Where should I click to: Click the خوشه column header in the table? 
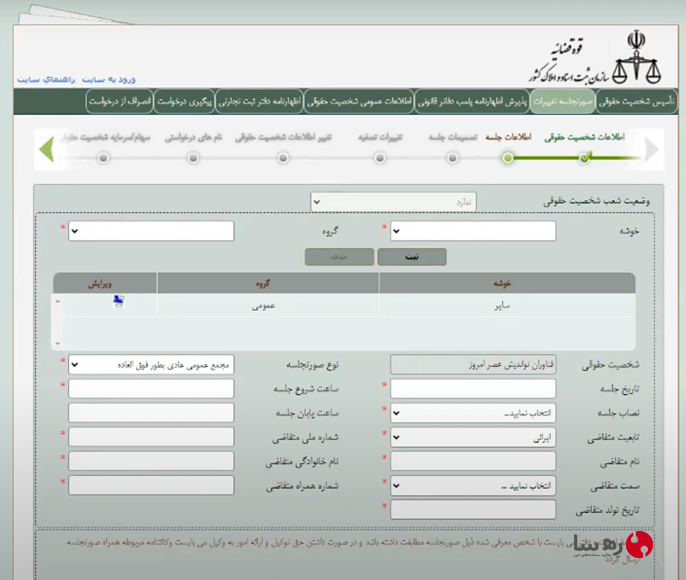(507, 283)
